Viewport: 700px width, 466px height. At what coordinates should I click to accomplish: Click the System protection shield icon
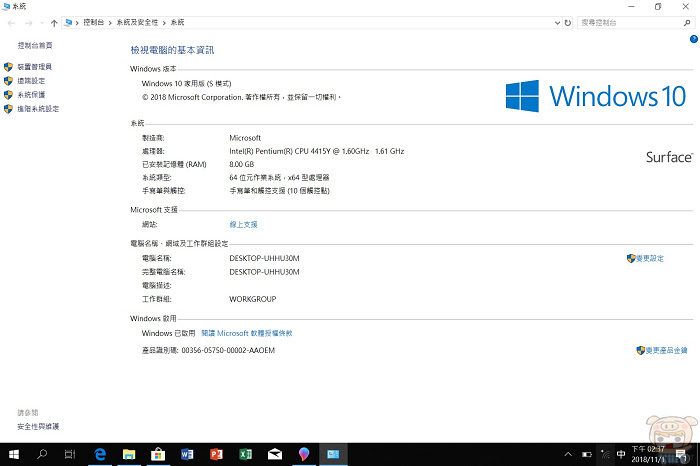8,95
